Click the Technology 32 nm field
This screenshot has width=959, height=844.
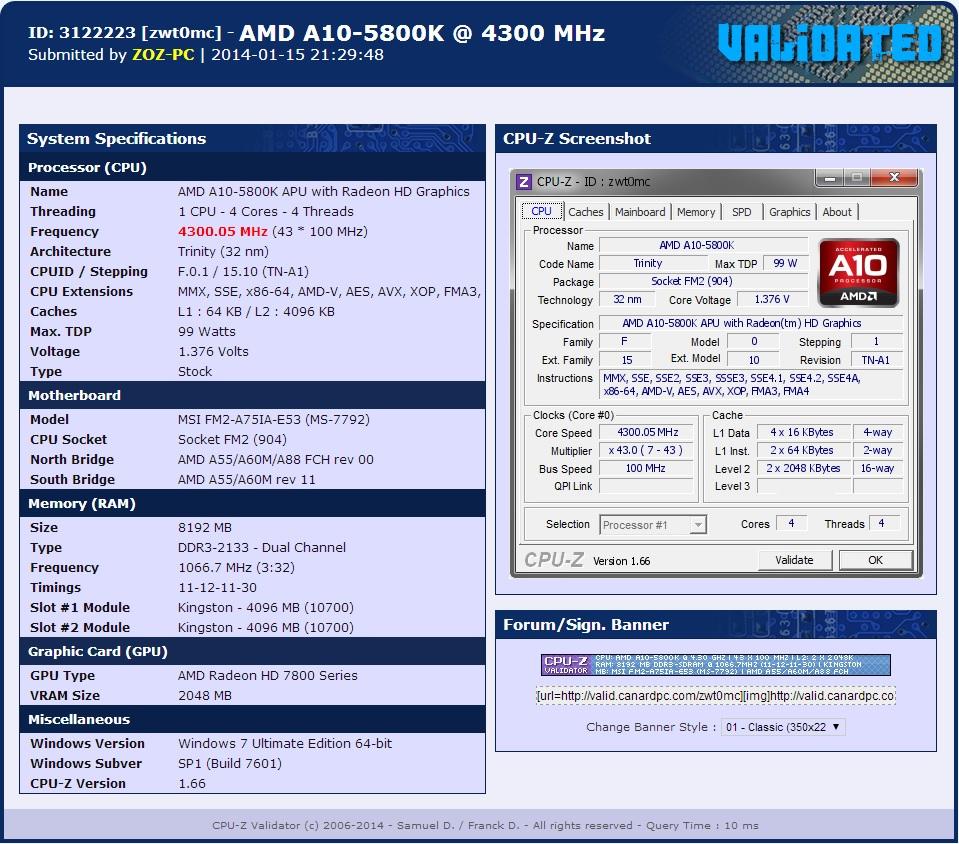point(627,300)
